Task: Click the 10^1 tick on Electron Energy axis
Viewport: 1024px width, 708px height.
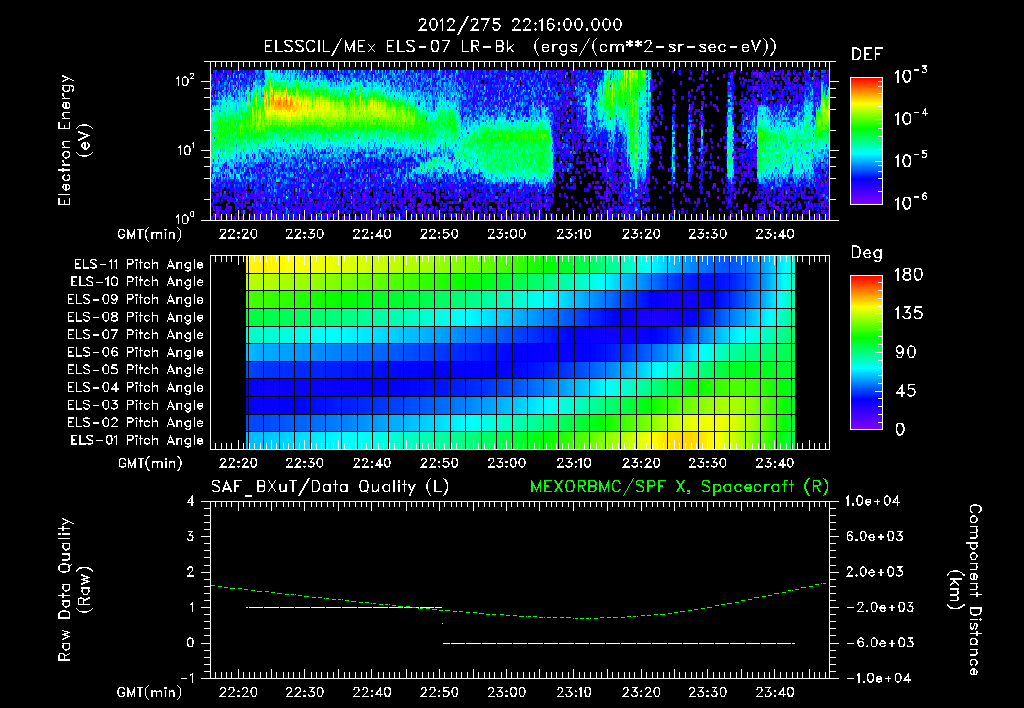Action: click(185, 150)
